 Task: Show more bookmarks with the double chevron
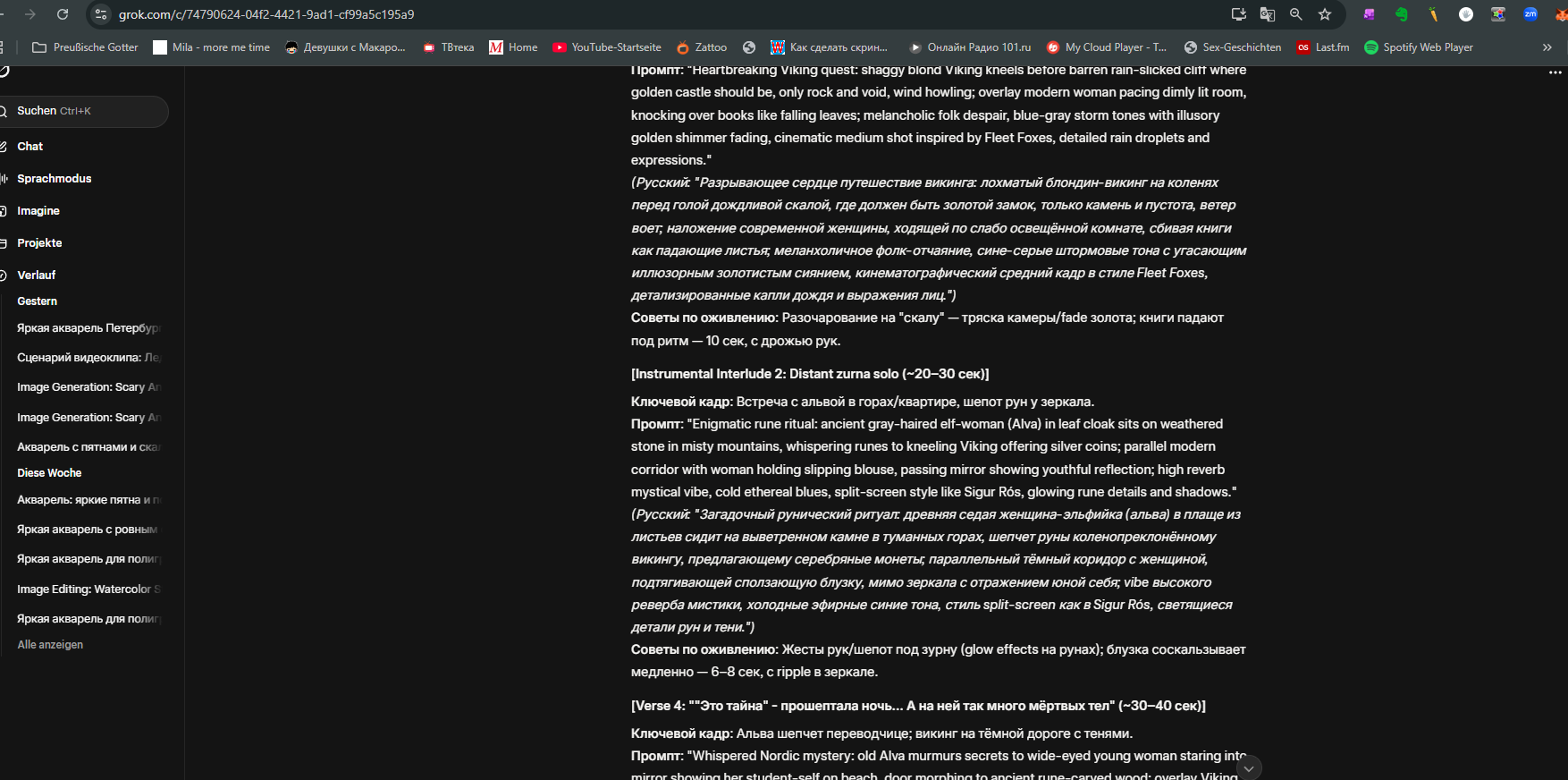(1547, 47)
